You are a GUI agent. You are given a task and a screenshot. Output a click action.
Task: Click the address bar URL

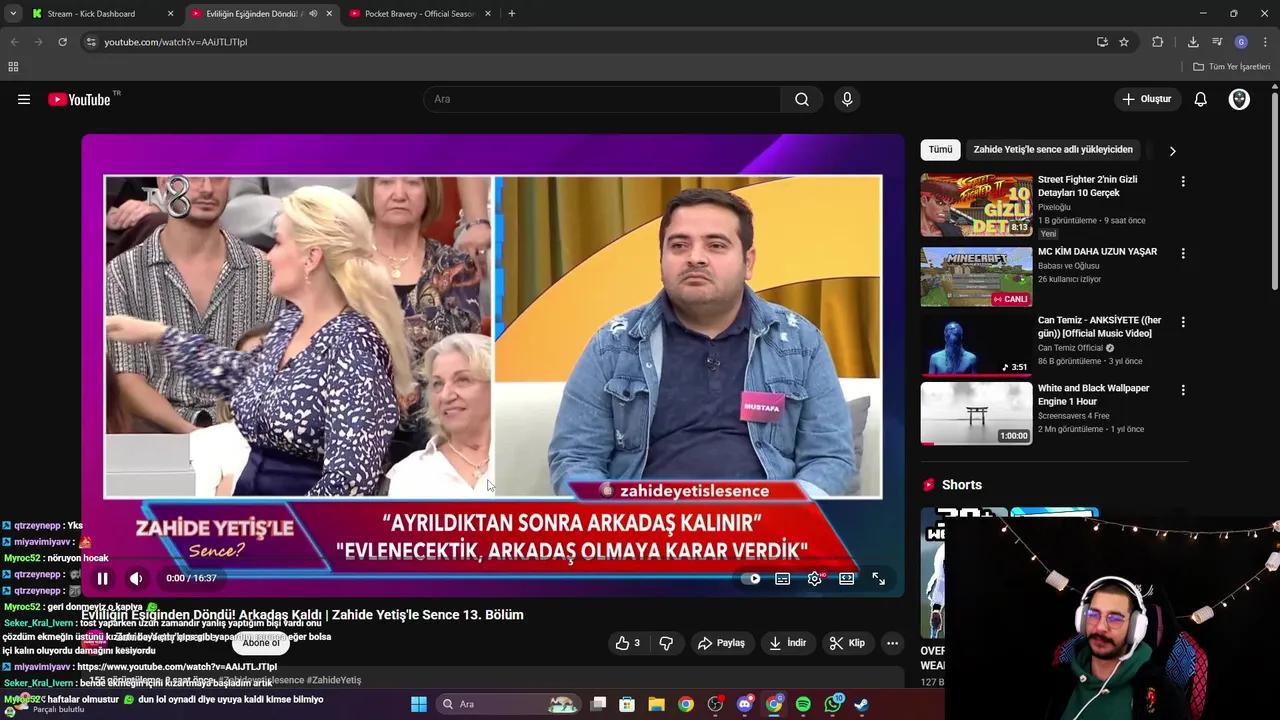(176, 42)
